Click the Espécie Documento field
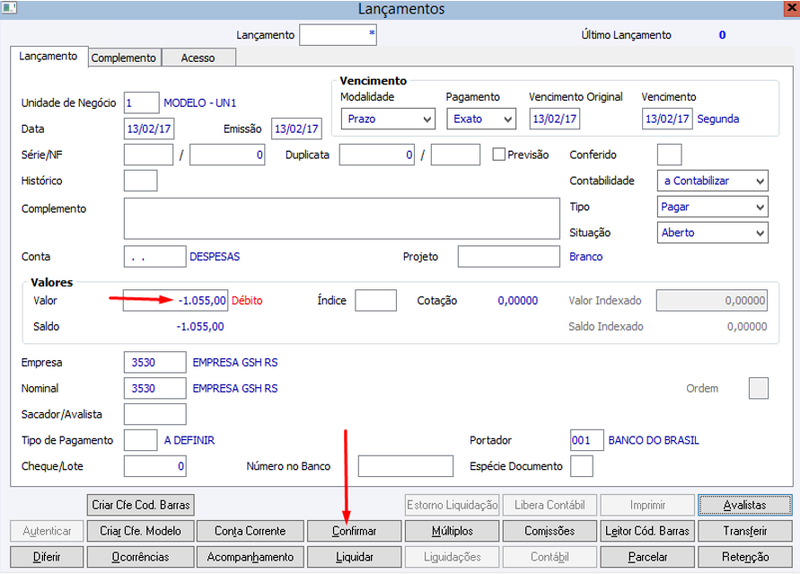 (582, 466)
